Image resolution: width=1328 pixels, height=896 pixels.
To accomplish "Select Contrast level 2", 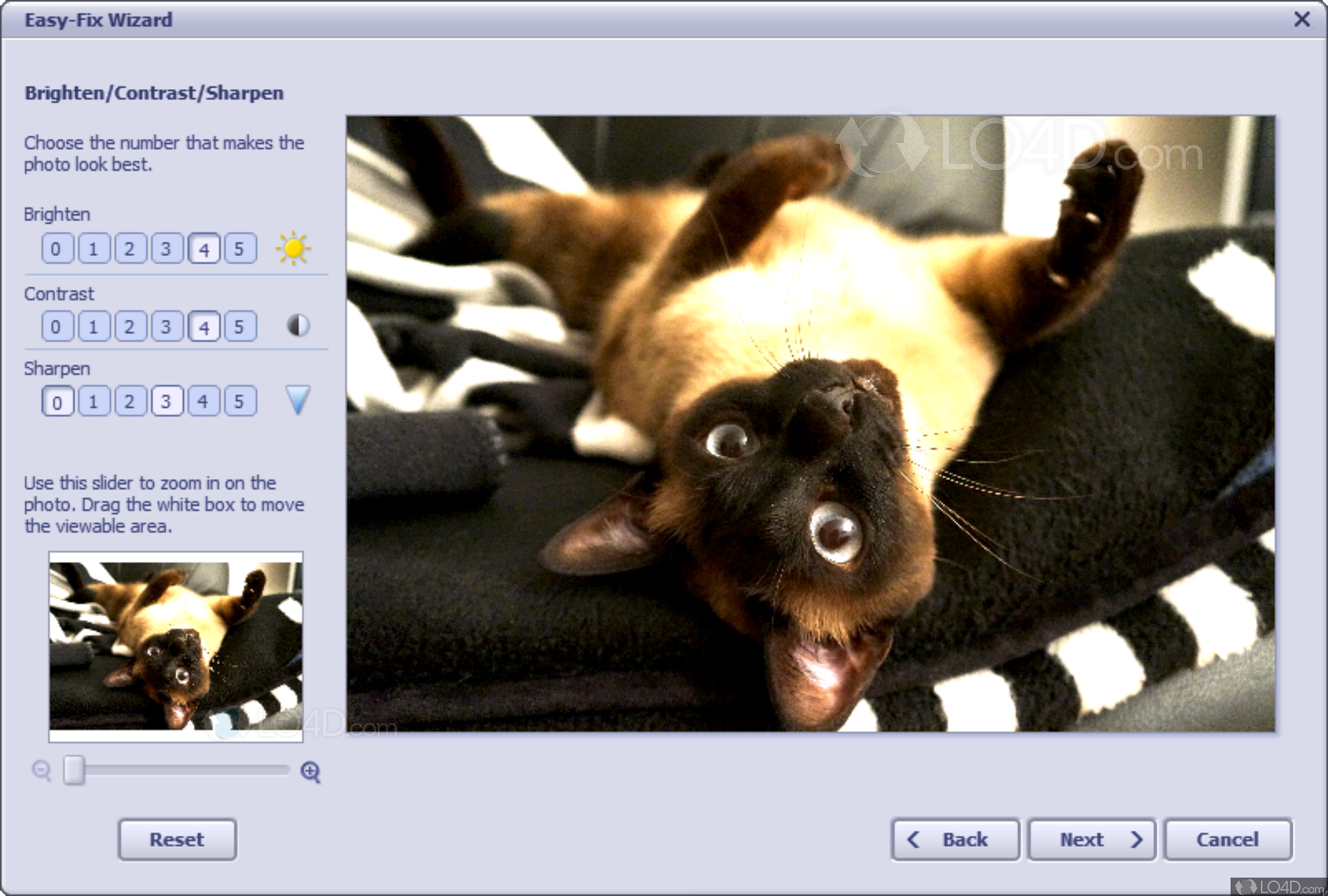I will 130,326.
